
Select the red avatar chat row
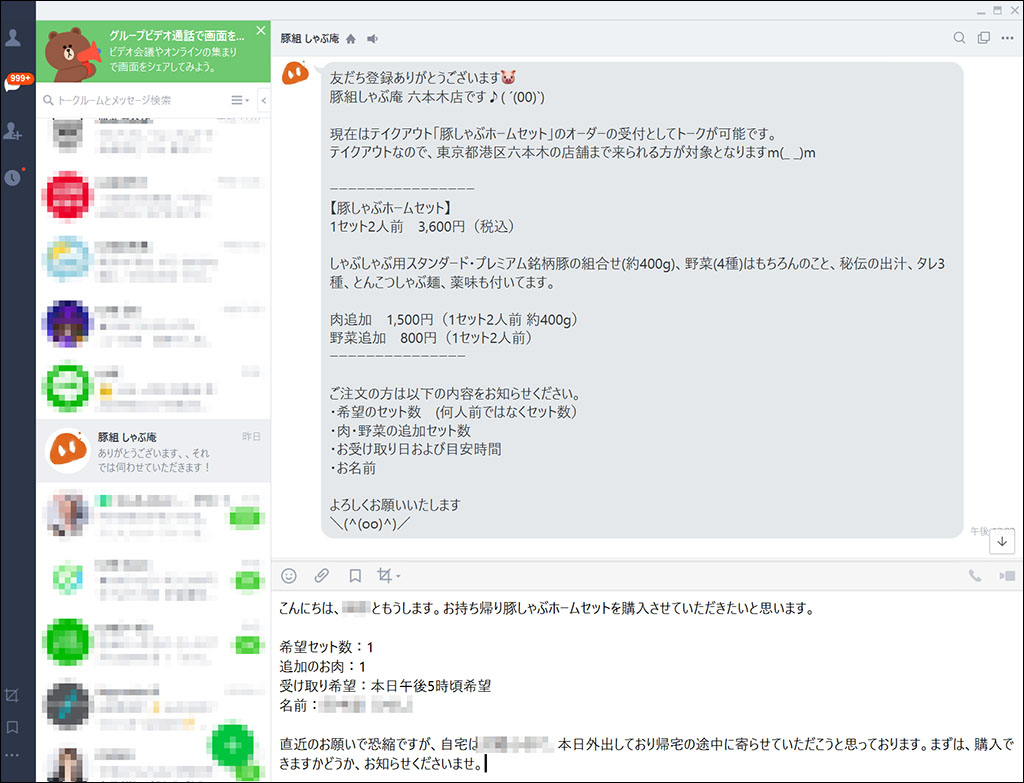153,196
